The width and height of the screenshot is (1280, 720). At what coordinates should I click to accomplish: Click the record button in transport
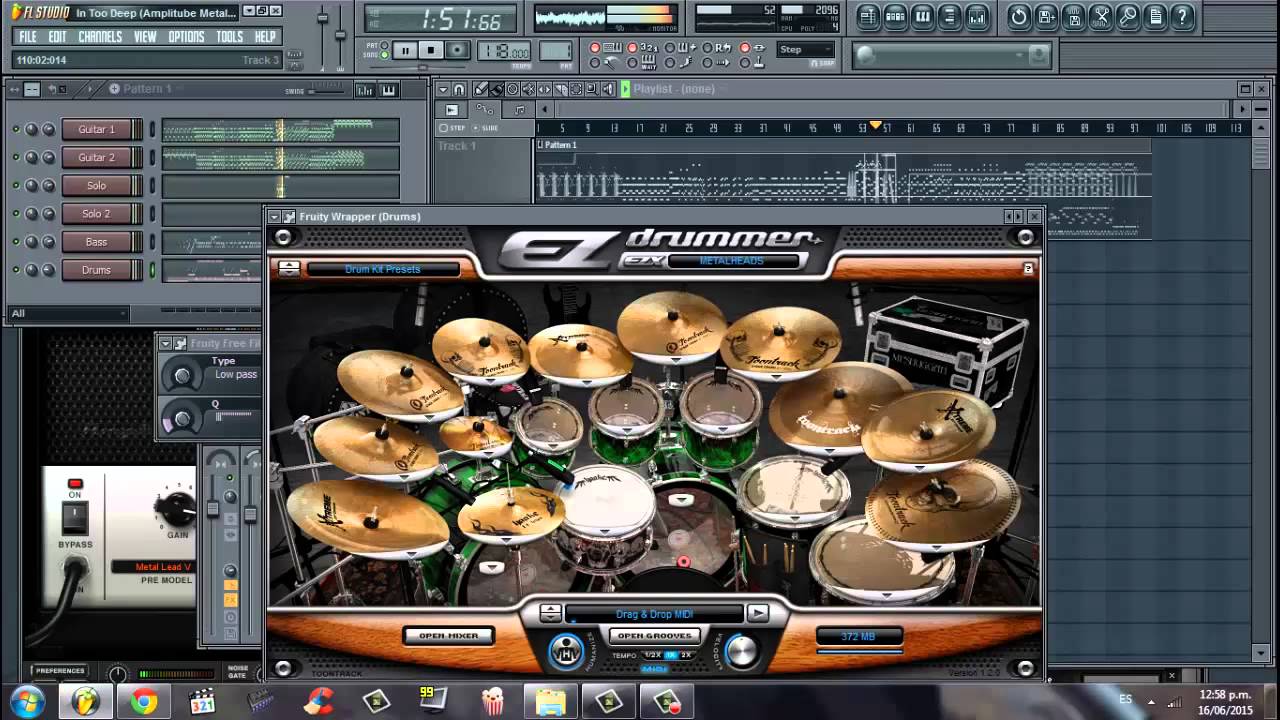coord(457,50)
